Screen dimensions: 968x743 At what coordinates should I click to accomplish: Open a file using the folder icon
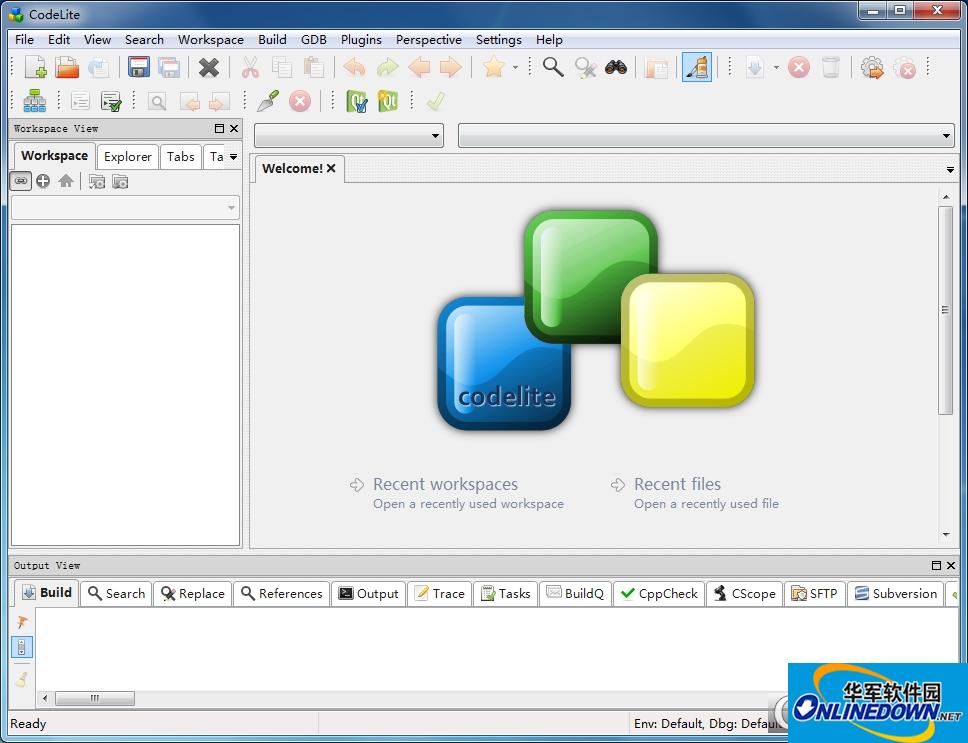tap(67, 67)
